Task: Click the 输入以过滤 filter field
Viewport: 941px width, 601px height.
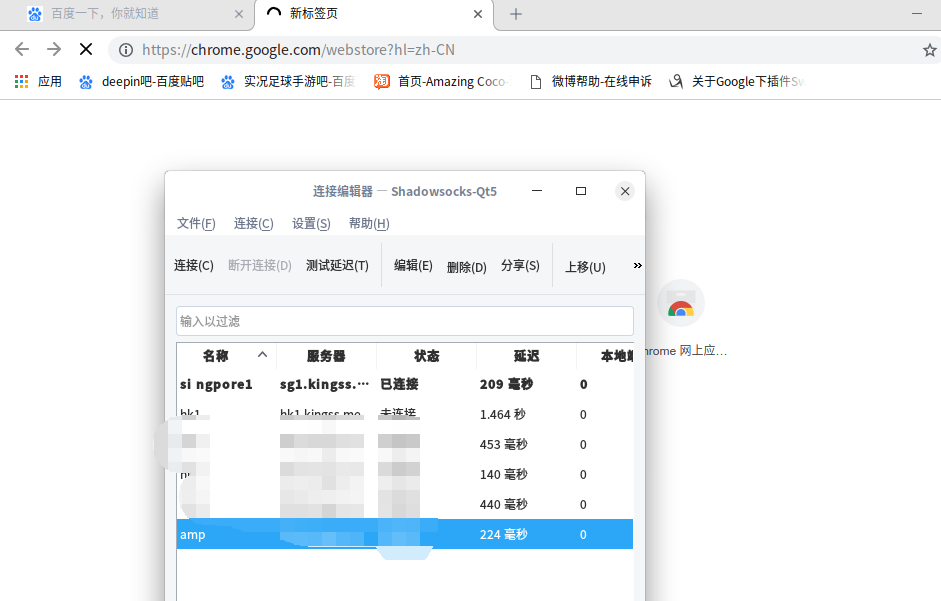Action: coord(405,321)
